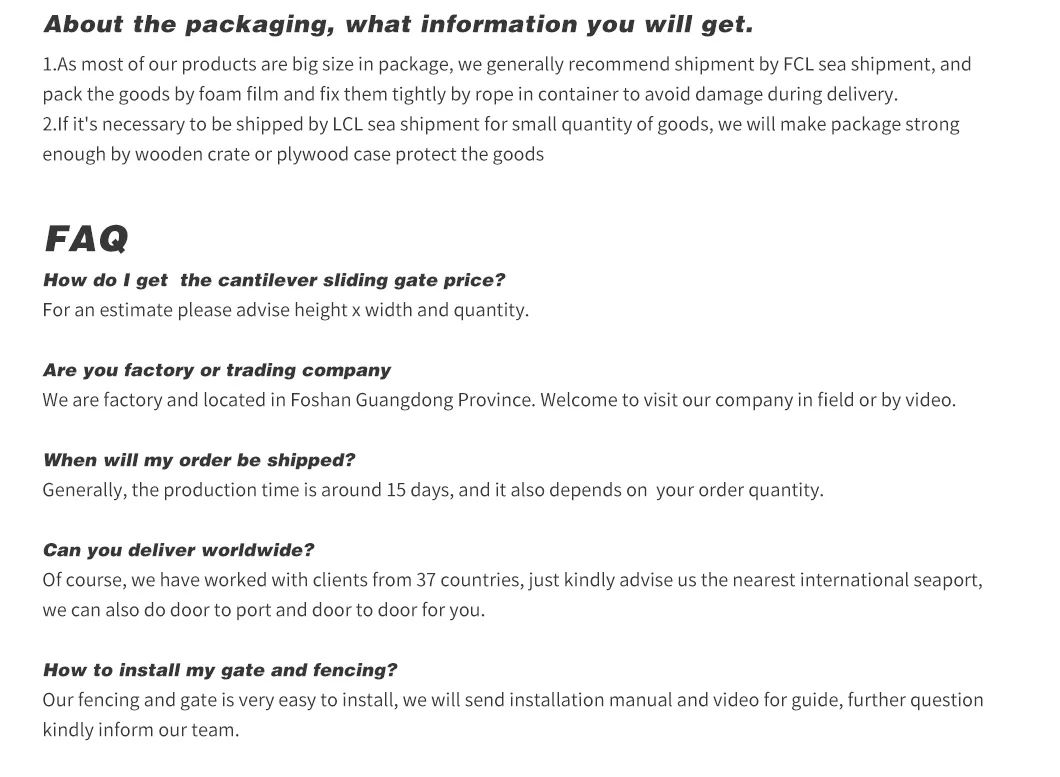
Task: Click the answer starting 'Generally, the production time'
Action: click(x=432, y=490)
